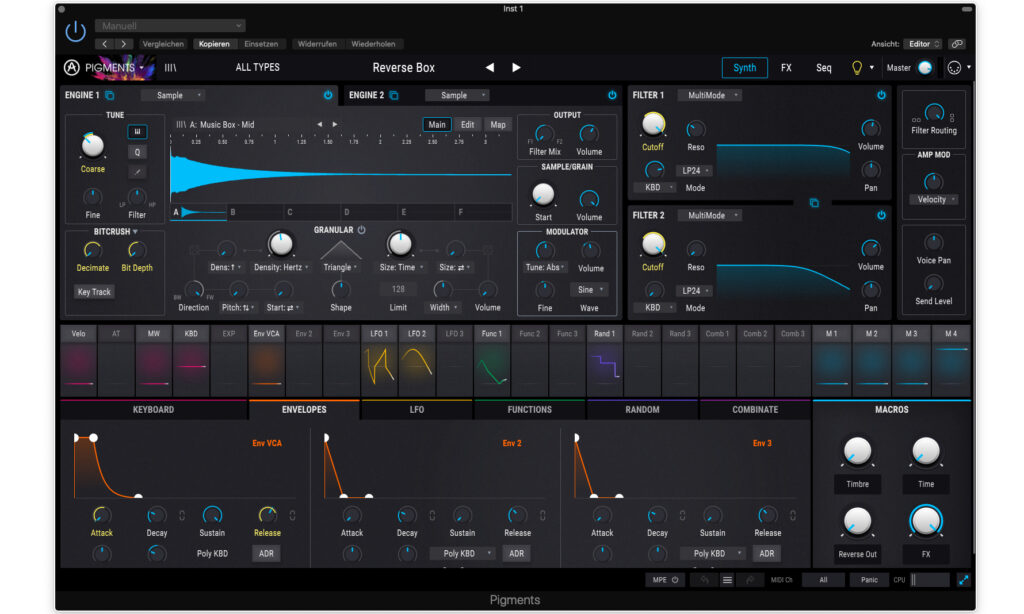Load the previous Pigments preset
This screenshot has height=614, width=1024.
click(489, 67)
